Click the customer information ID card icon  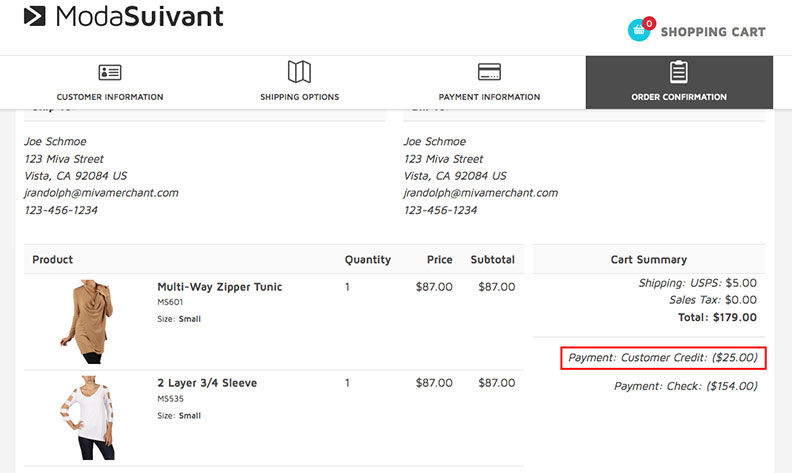pos(110,72)
